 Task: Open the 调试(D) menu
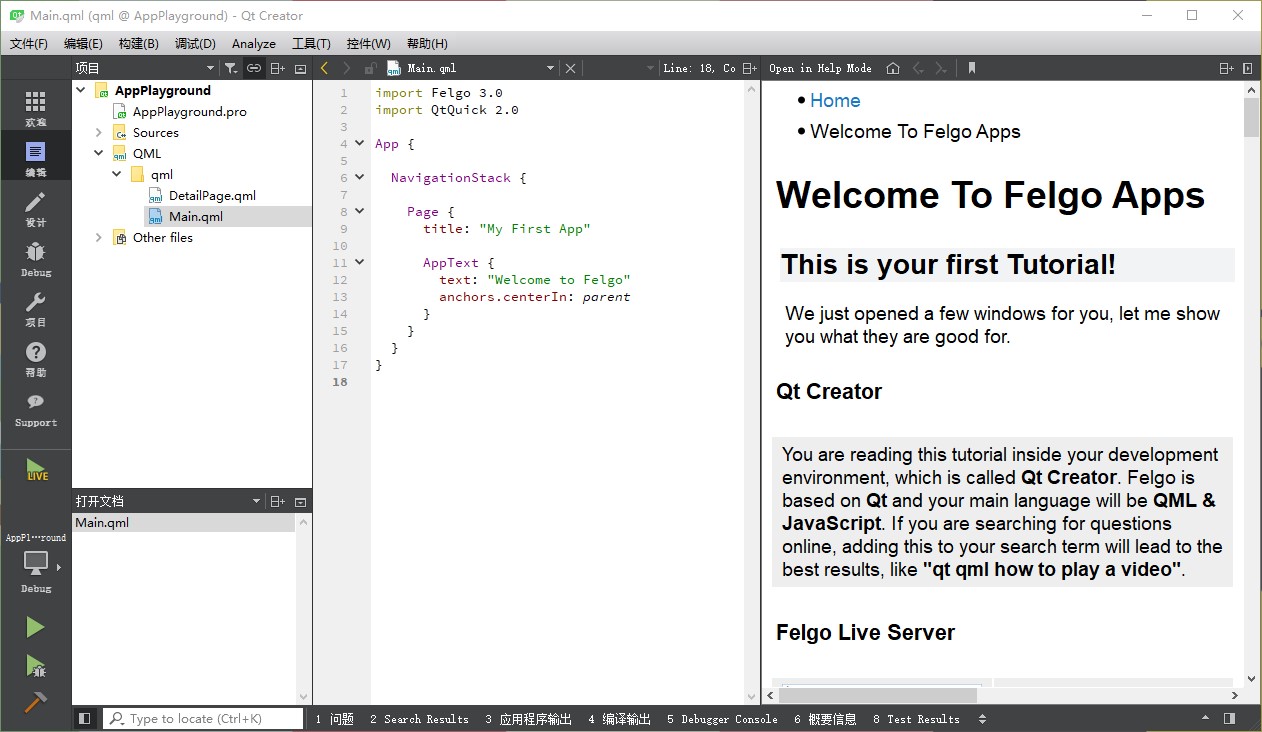tap(195, 43)
